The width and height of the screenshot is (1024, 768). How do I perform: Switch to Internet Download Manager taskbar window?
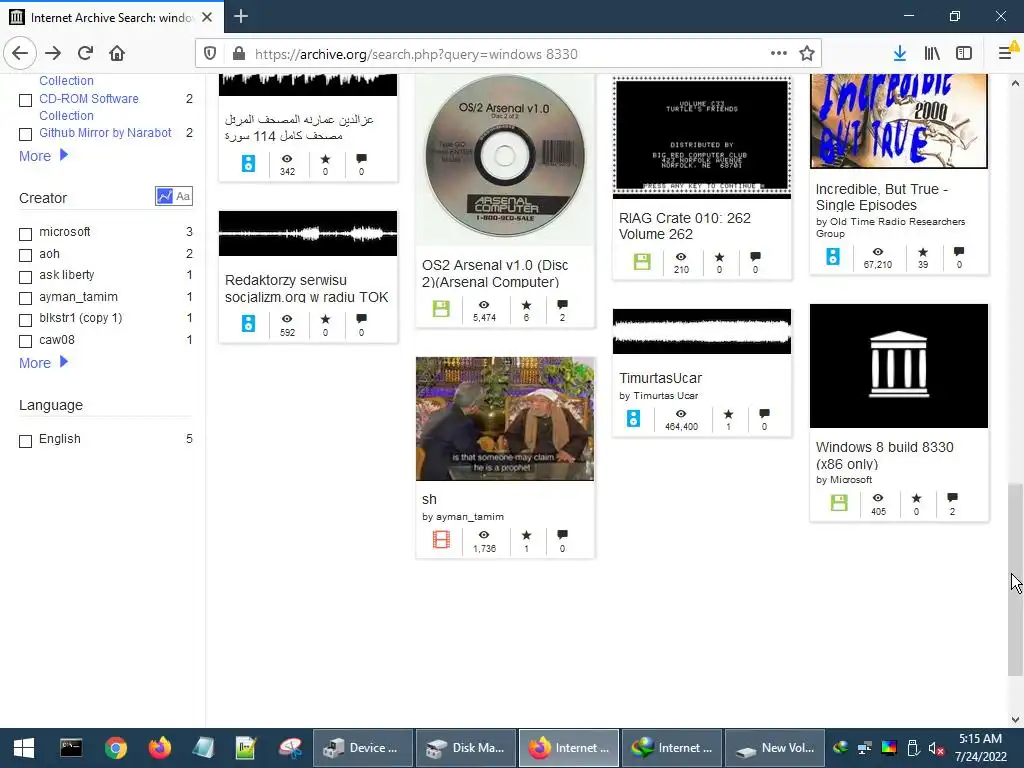pos(672,748)
